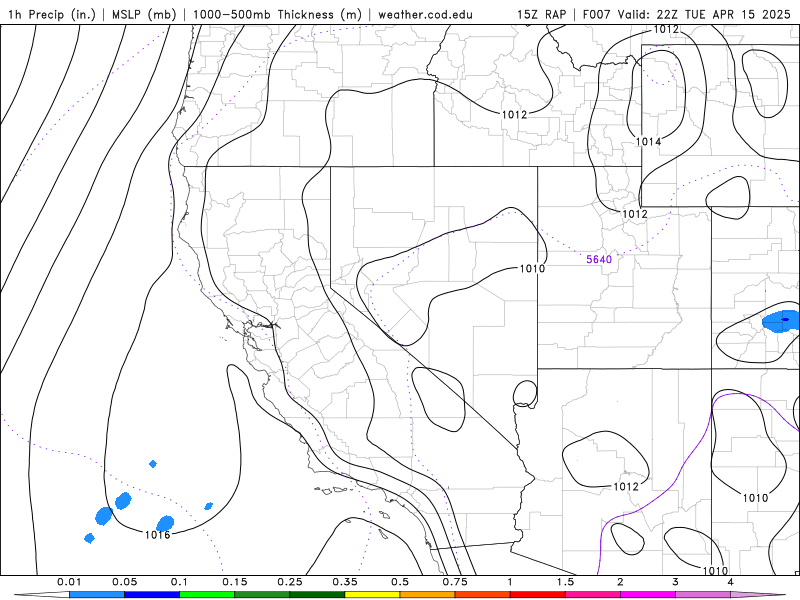Click the legend value 2

[x=620, y=582]
